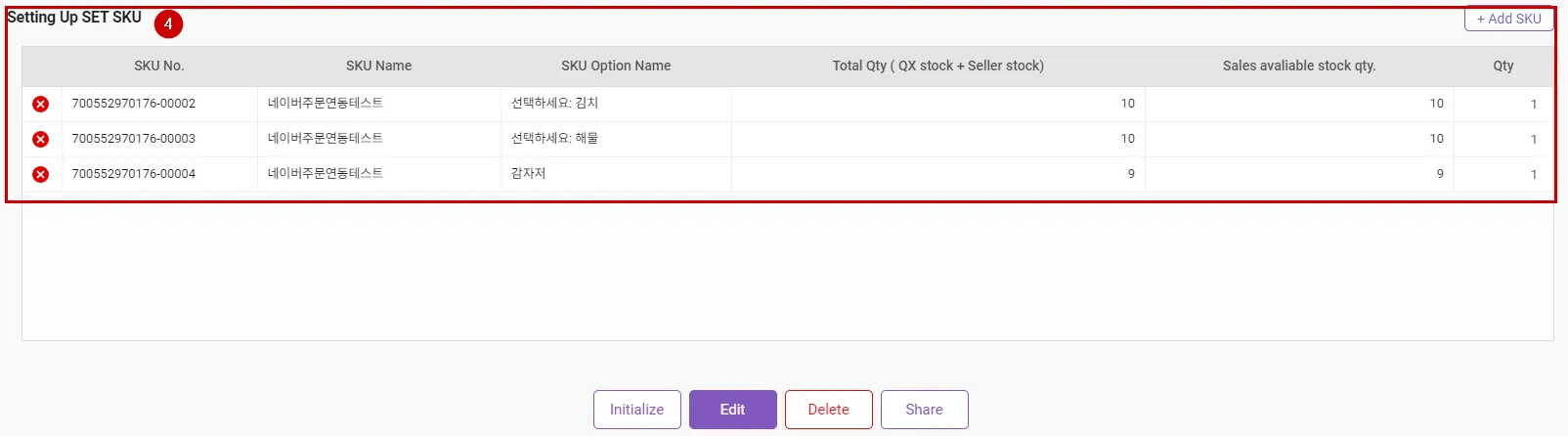Click the Qty column header
This screenshot has height=436, width=1568.
click(x=1503, y=65)
